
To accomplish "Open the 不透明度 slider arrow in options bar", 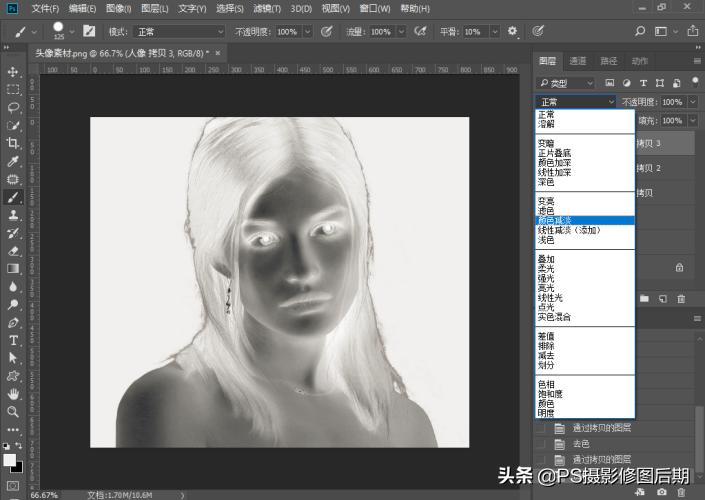I will point(308,31).
